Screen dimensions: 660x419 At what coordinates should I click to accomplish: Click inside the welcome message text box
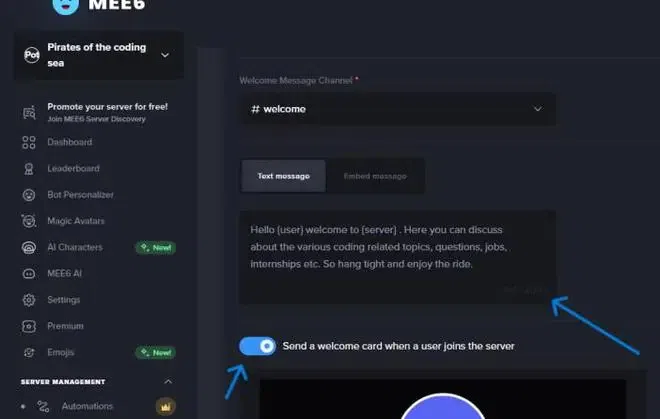pyautogui.click(x=397, y=257)
